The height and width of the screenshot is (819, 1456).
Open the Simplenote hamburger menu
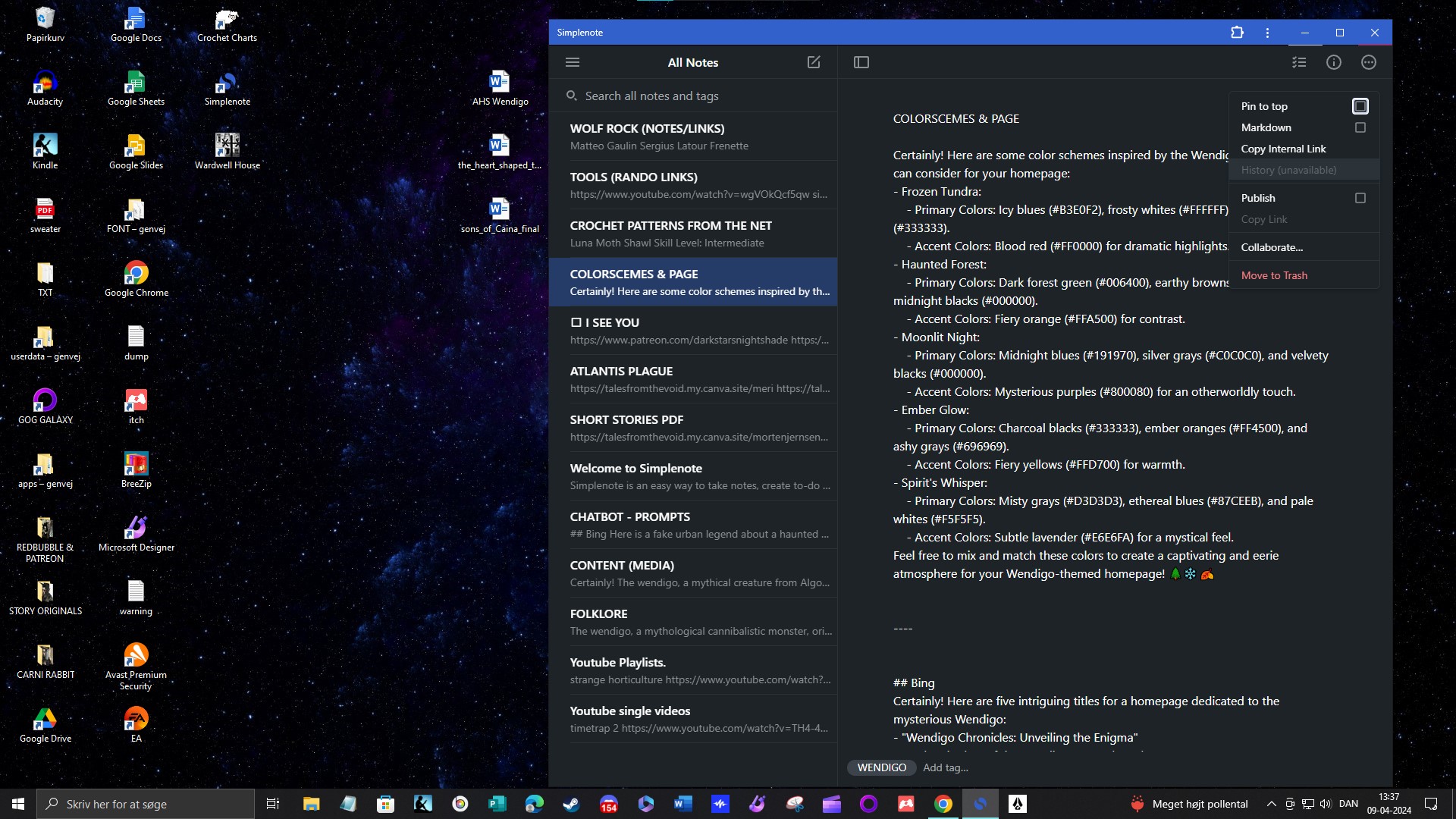coord(573,62)
